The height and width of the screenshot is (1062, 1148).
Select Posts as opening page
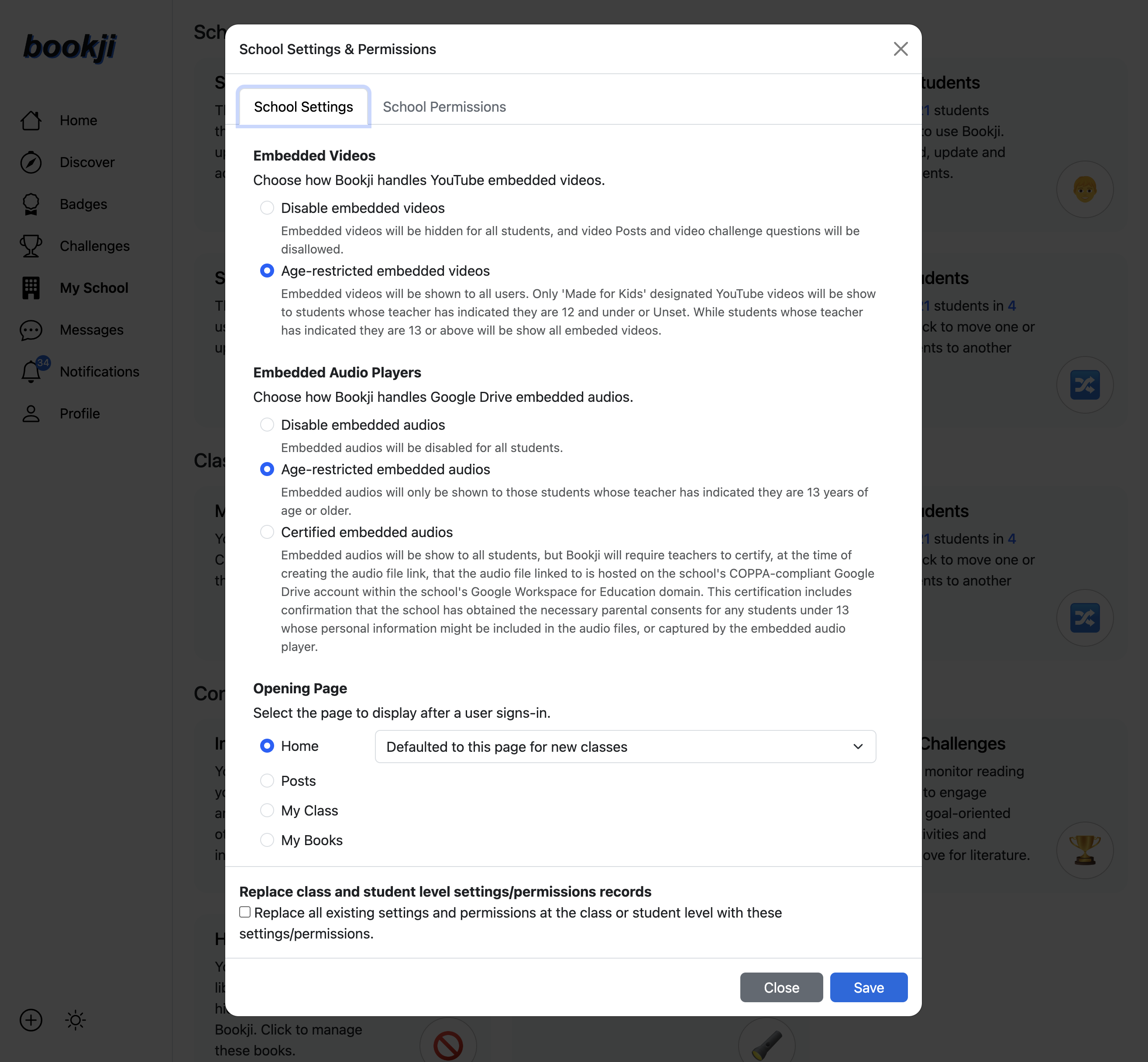[x=267, y=781]
